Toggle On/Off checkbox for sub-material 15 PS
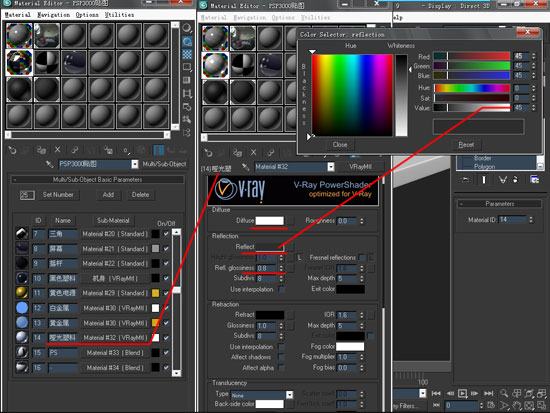Screen dimensions: 550x413 coord(166,352)
